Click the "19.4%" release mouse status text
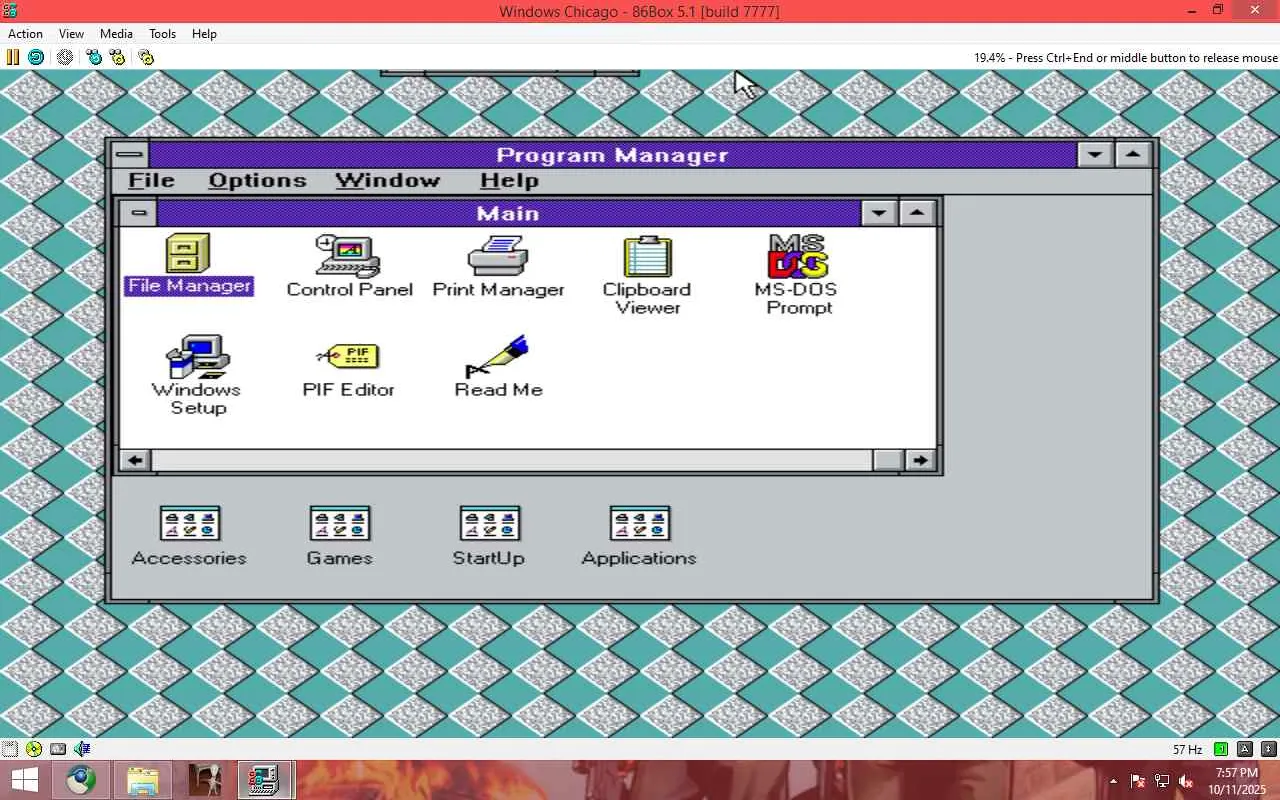This screenshot has height=800, width=1280. click(x=1126, y=58)
